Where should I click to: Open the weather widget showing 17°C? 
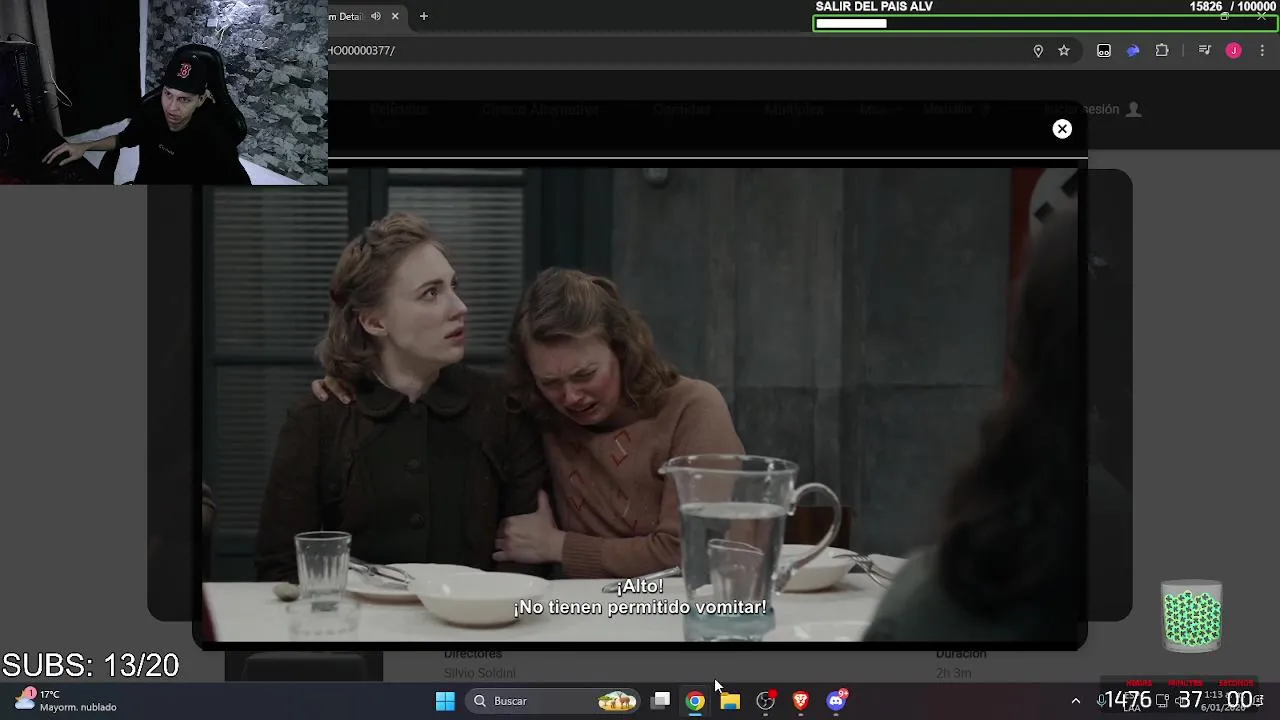[66, 700]
